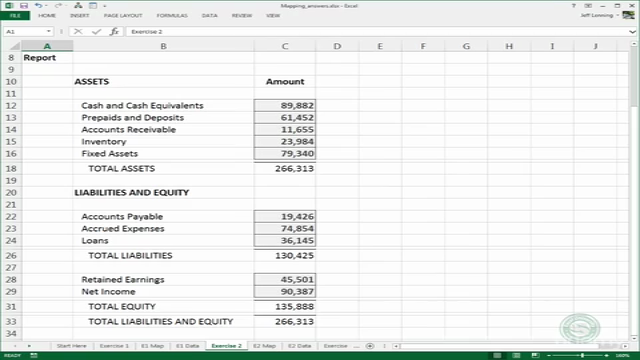Screen dimensions: 640x360
Task: Undo the last action
Action: coord(38,6)
